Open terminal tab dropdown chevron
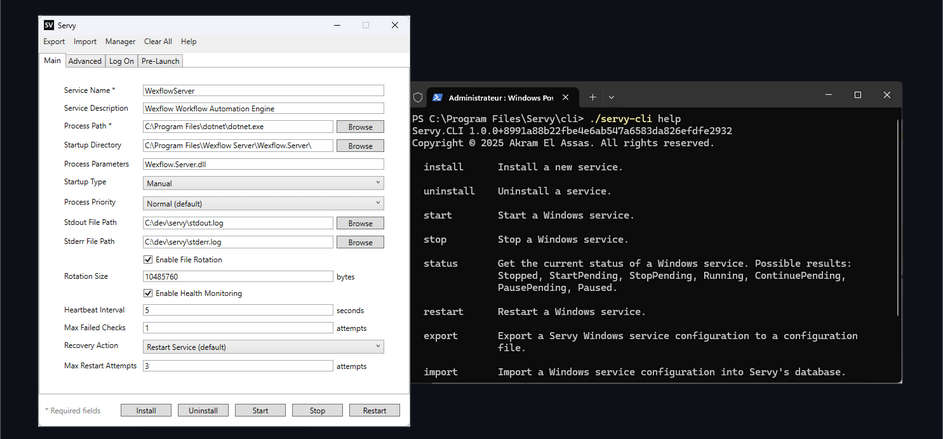This screenshot has width=943, height=439. 611,97
